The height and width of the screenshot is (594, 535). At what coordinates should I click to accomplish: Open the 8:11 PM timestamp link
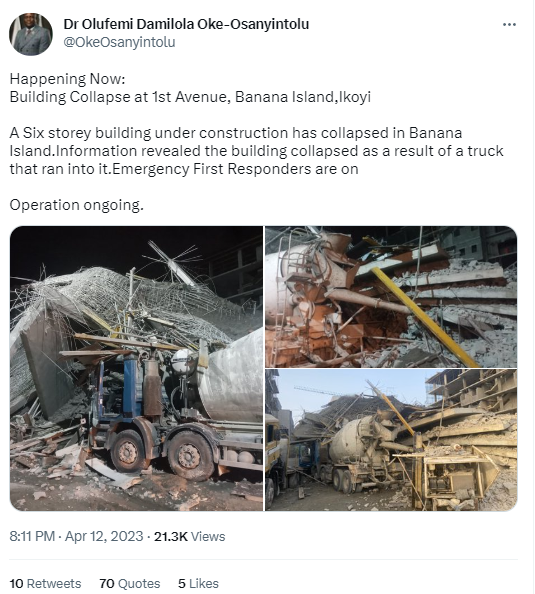[x=32, y=536]
